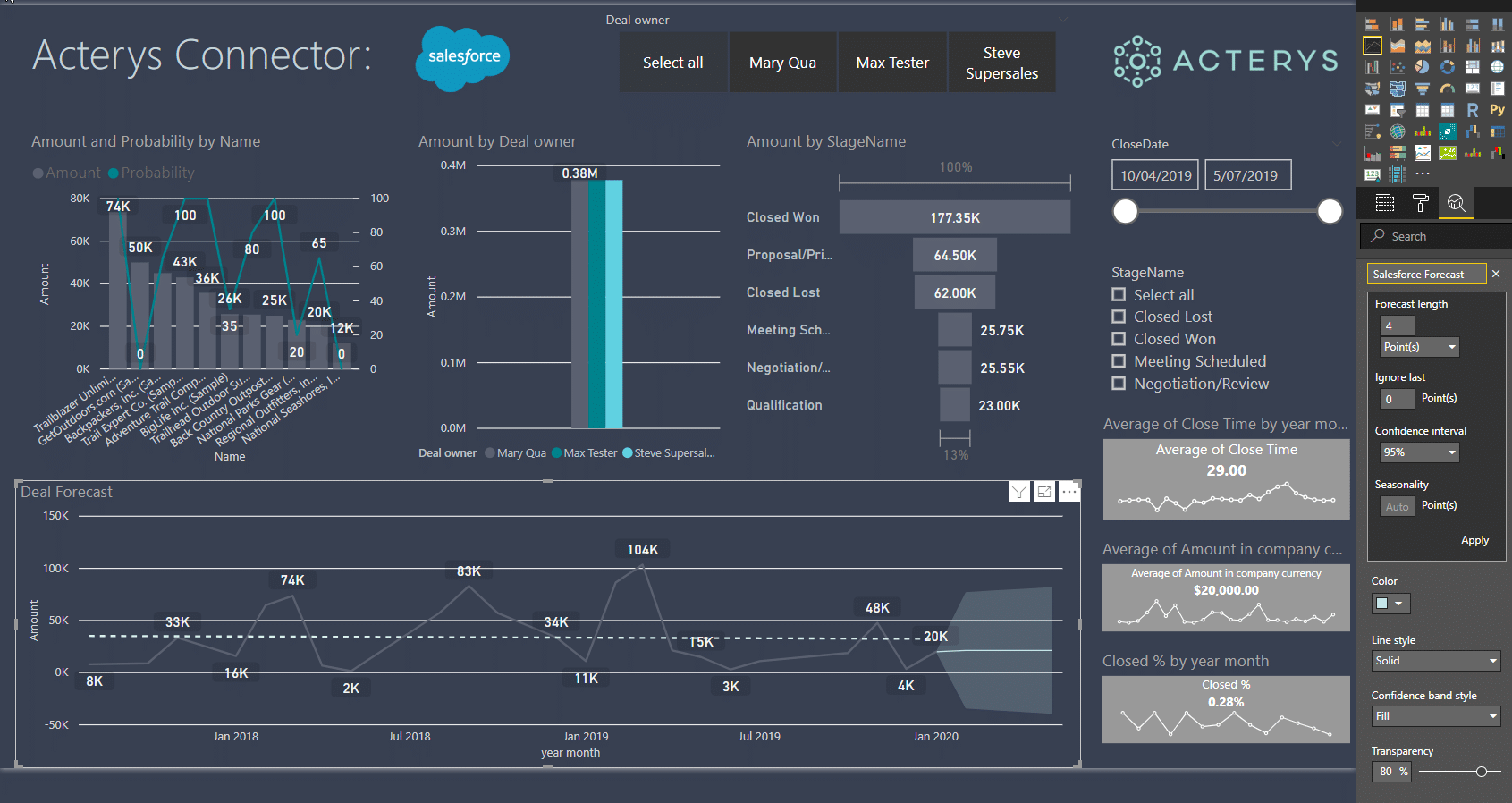Click the CloseDate end date 5/07/2019
1512x803 pixels.
point(1247,175)
